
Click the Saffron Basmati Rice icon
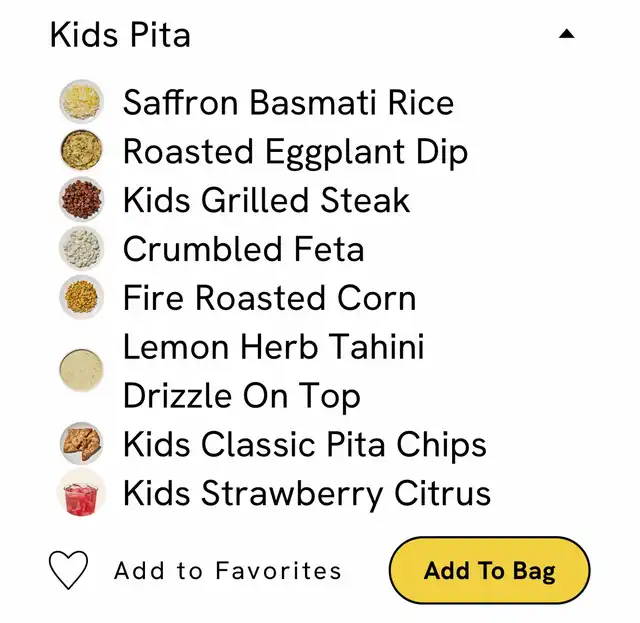pos(81,102)
